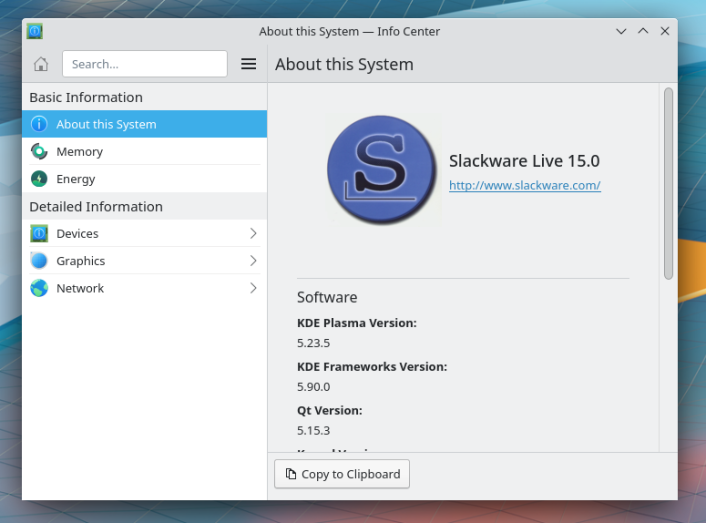706x523 pixels.
Task: Click the Devices chip icon
Action: pos(39,233)
